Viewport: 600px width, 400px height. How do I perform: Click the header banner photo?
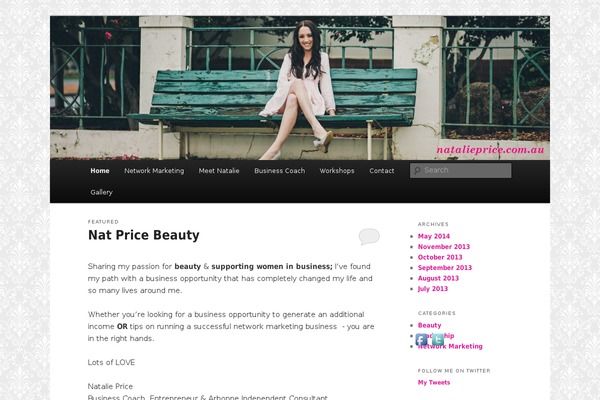pos(300,88)
